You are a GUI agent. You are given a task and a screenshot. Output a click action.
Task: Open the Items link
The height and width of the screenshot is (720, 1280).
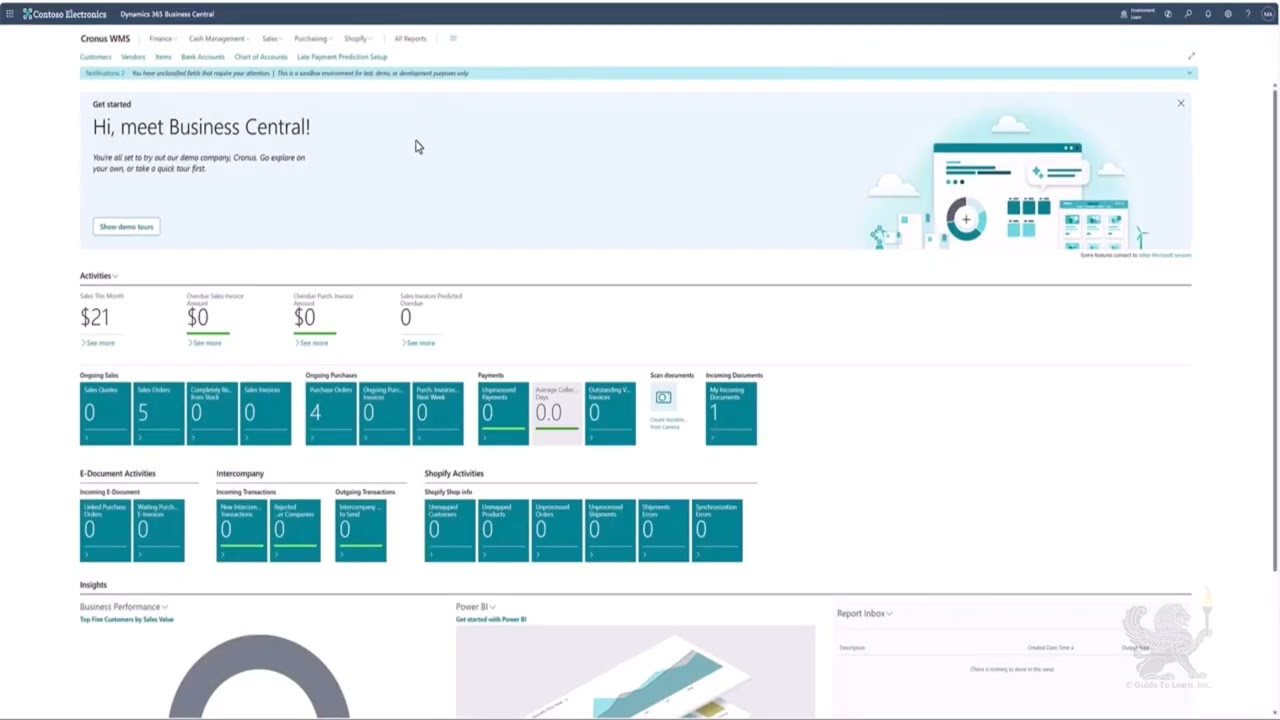163,57
